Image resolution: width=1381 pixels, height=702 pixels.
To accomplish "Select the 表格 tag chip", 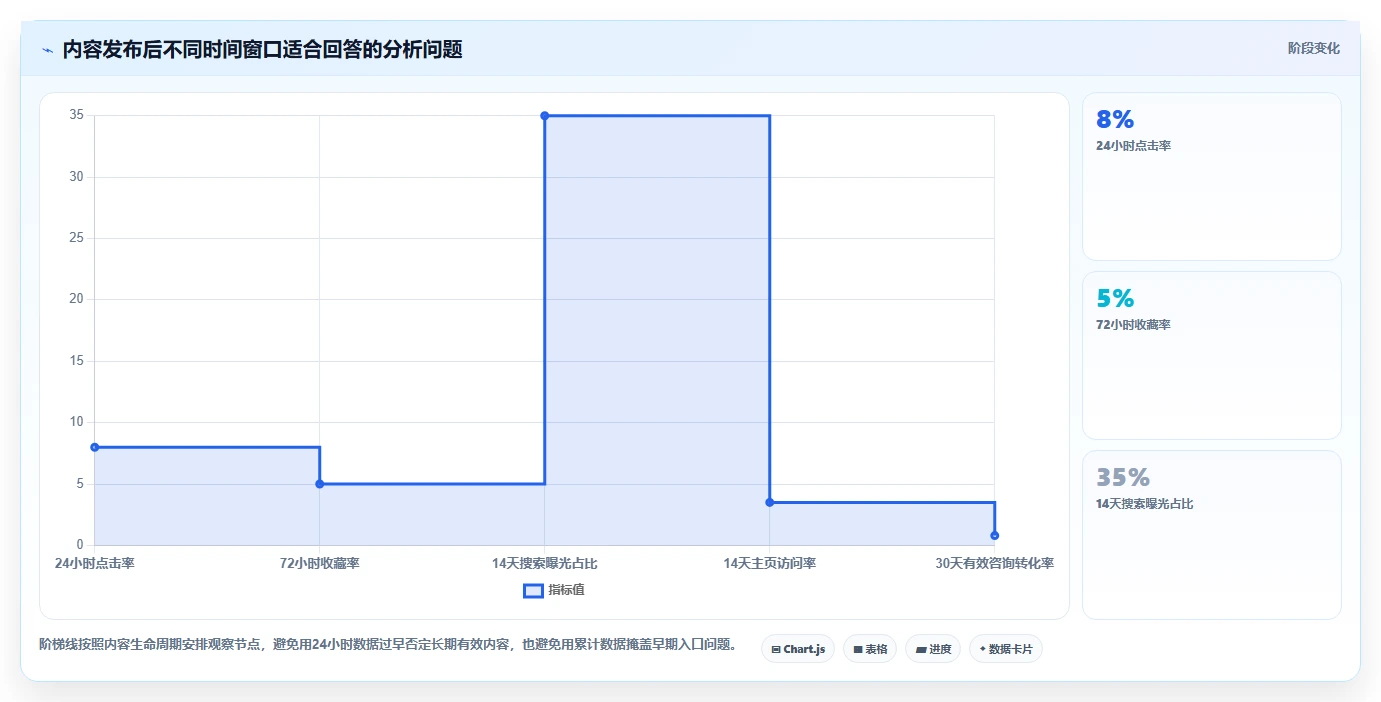I will tap(870, 649).
